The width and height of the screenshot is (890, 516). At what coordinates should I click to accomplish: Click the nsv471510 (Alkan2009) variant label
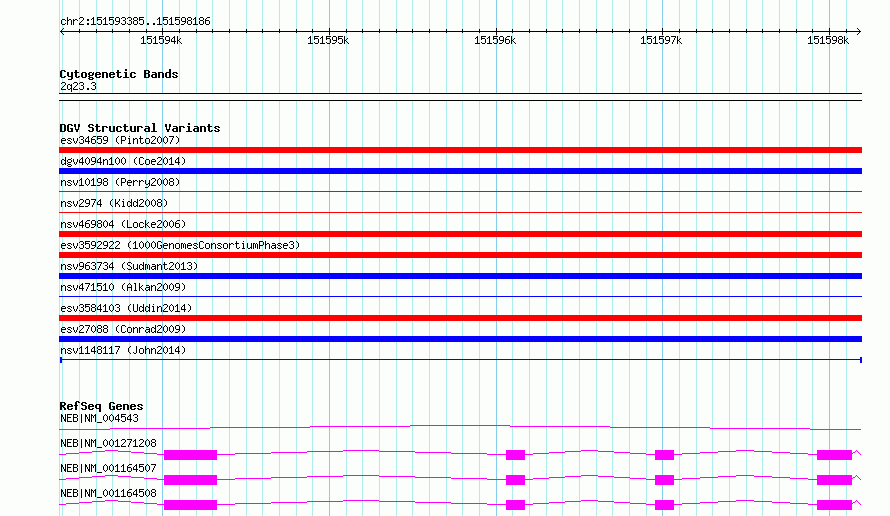click(x=123, y=287)
